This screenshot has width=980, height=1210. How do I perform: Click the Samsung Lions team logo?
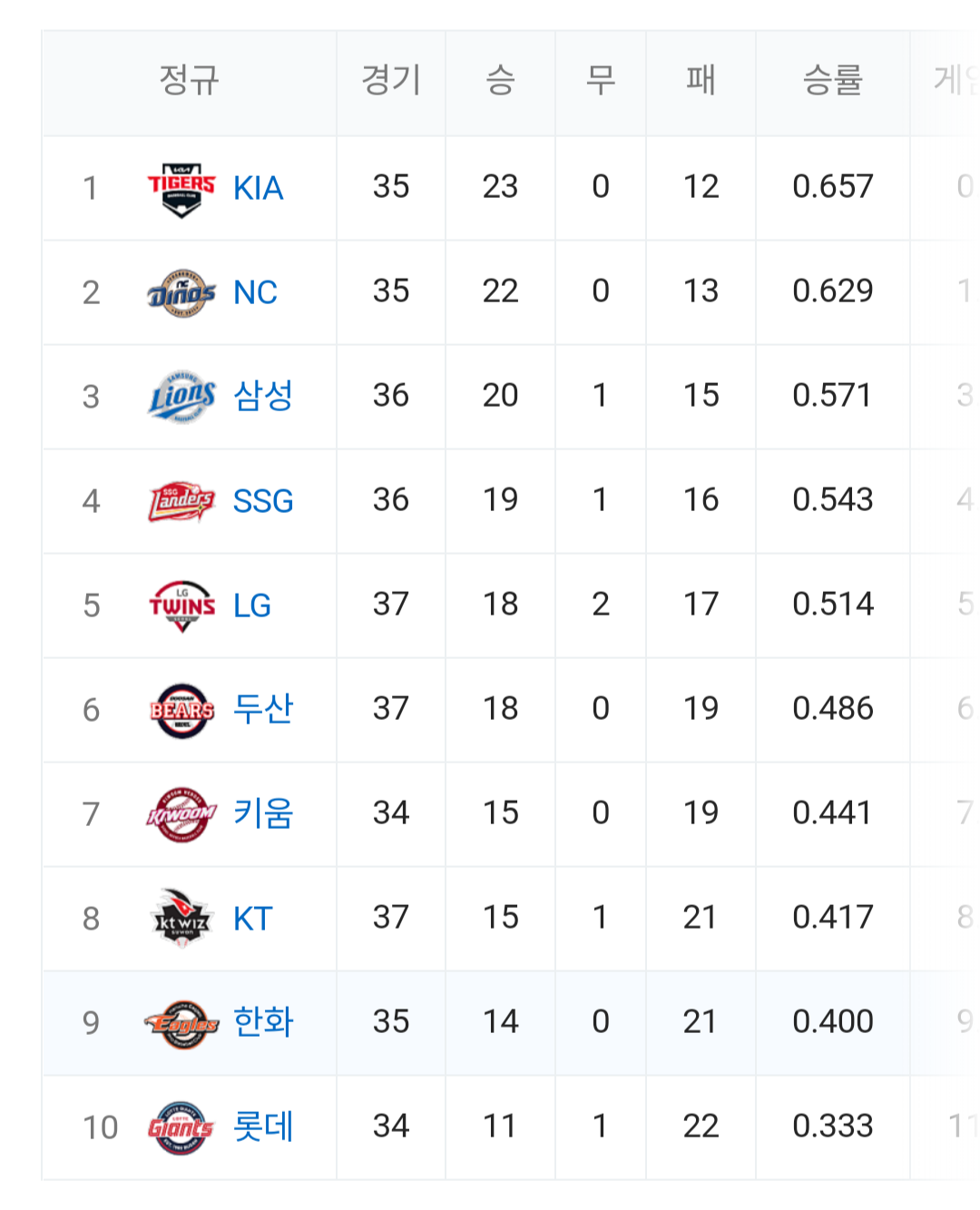181,397
